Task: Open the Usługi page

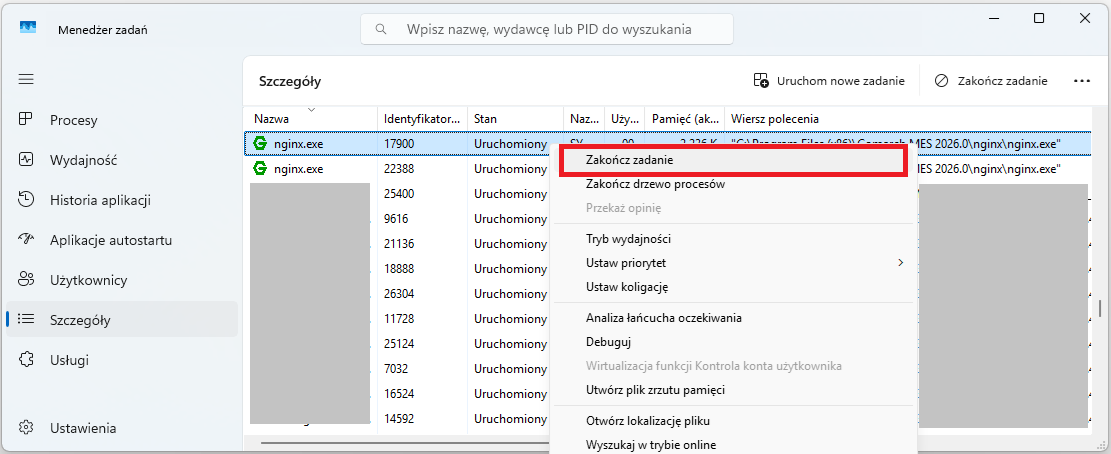Action: point(122,360)
